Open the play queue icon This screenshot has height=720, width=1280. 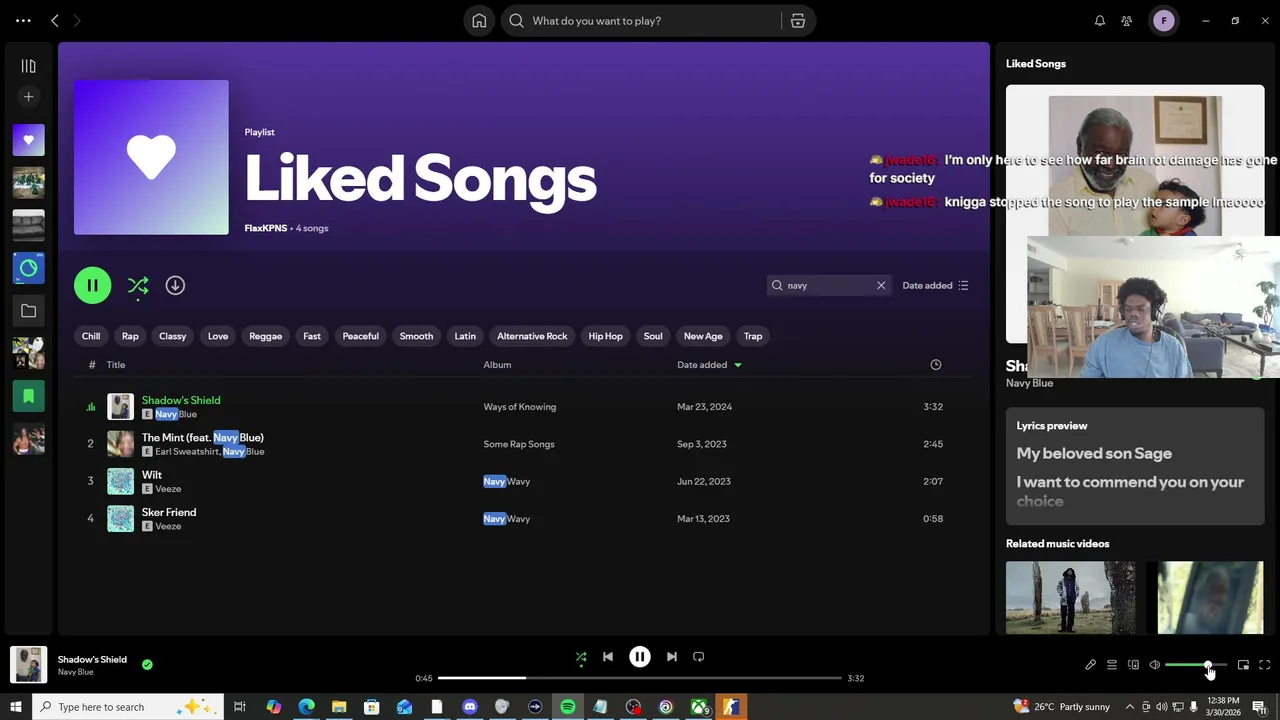1112,665
